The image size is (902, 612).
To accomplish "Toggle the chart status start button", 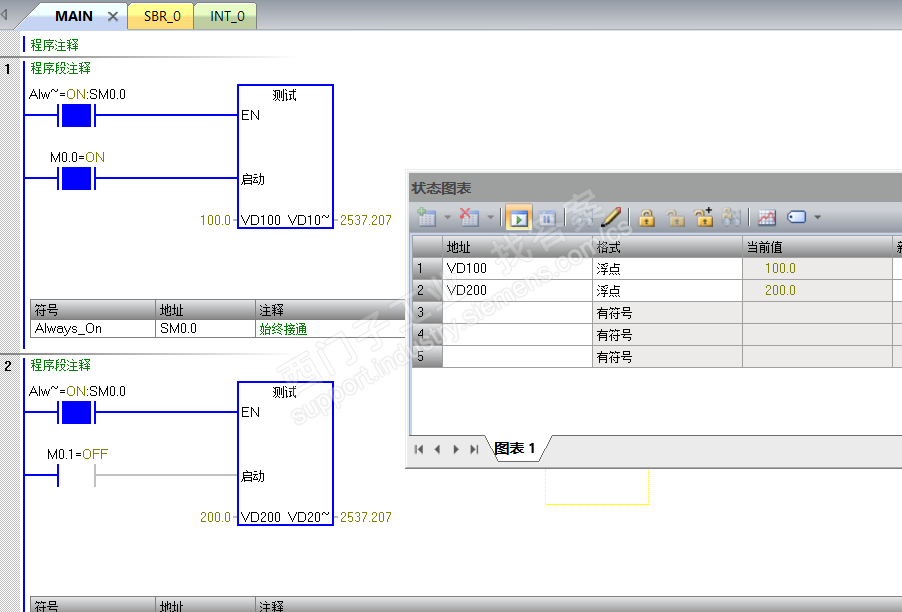I will coord(518,218).
